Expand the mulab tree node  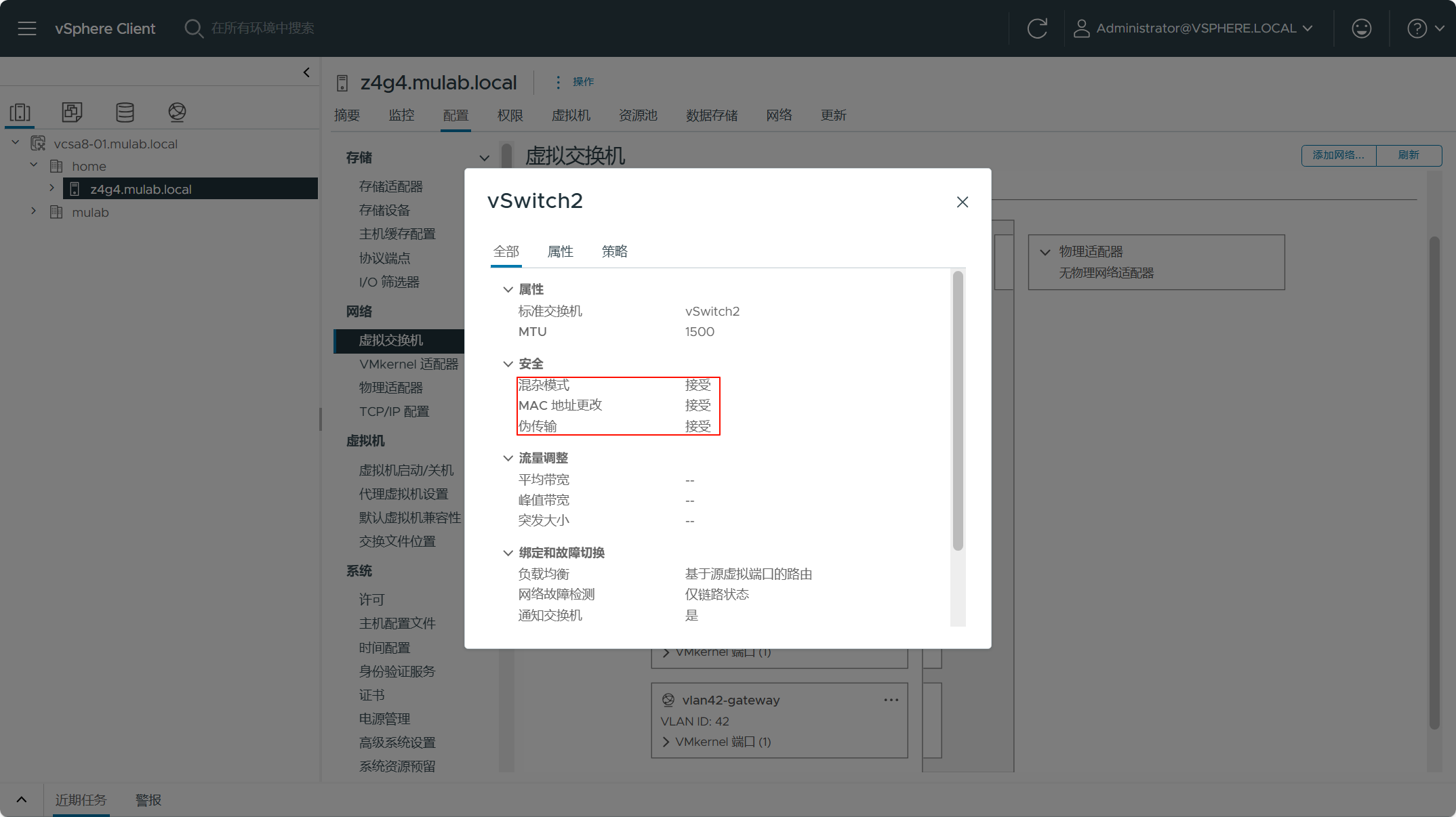(33, 211)
